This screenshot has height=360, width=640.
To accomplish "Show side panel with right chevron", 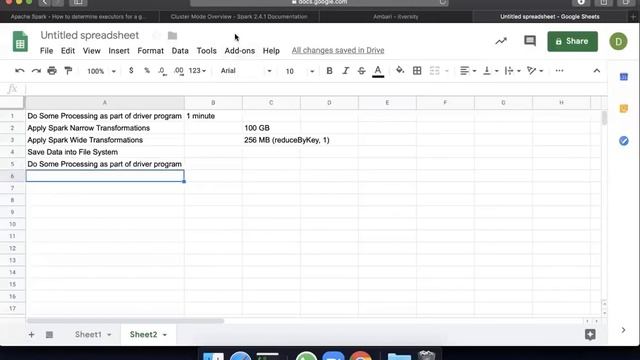I will (x=623, y=330).
